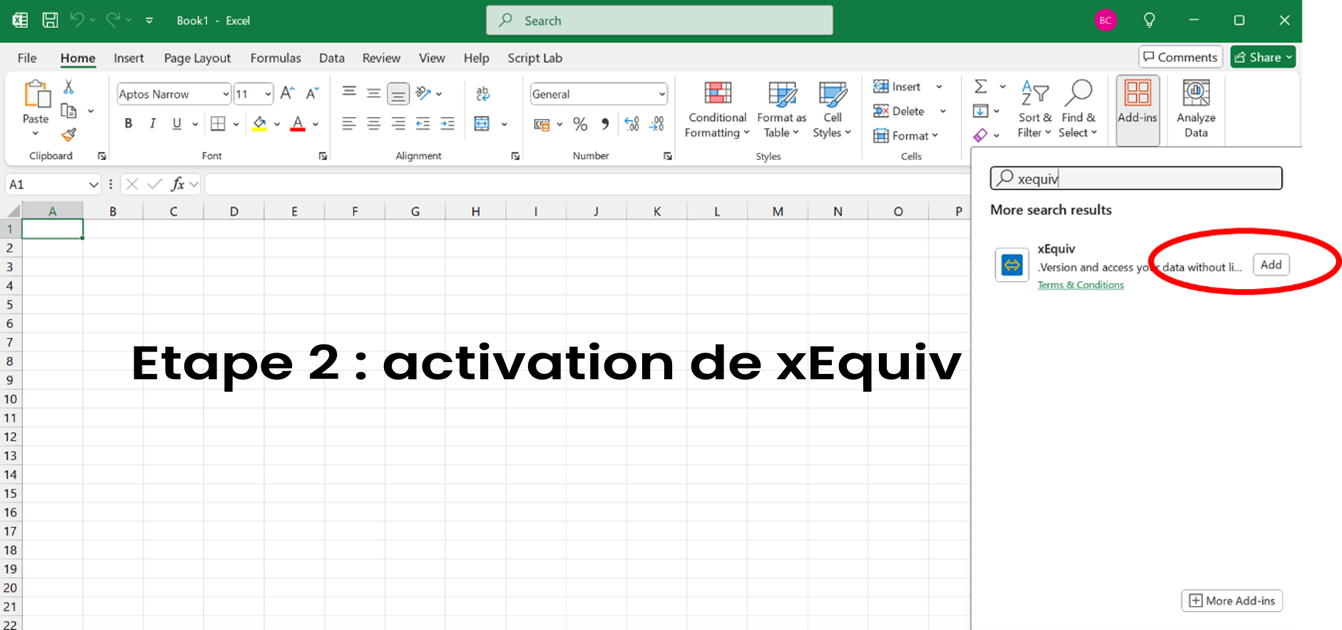The image size is (1342, 630).
Task: Open the Find & Select magnifier tool
Action: click(1078, 95)
